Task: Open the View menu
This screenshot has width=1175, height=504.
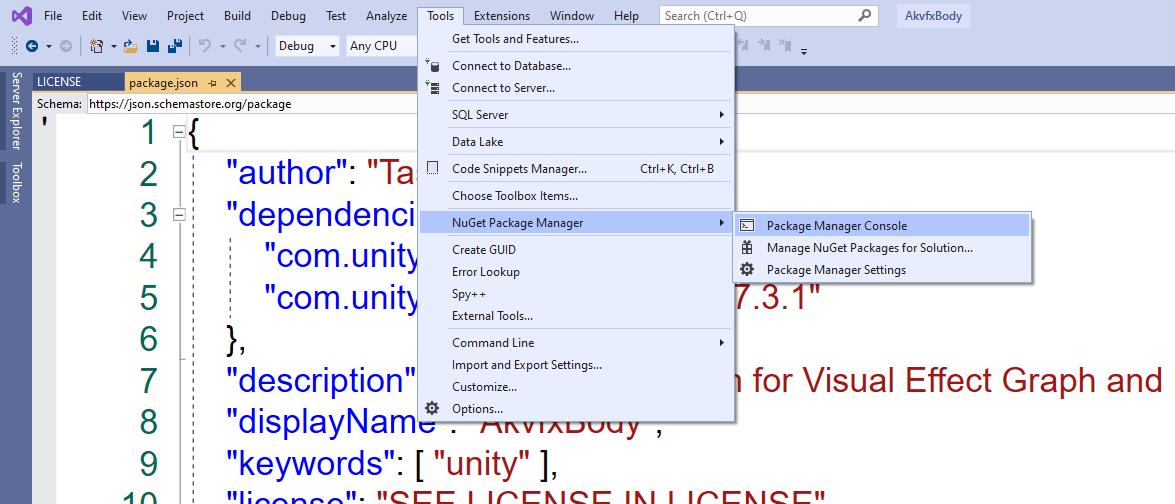Action: [x=134, y=15]
